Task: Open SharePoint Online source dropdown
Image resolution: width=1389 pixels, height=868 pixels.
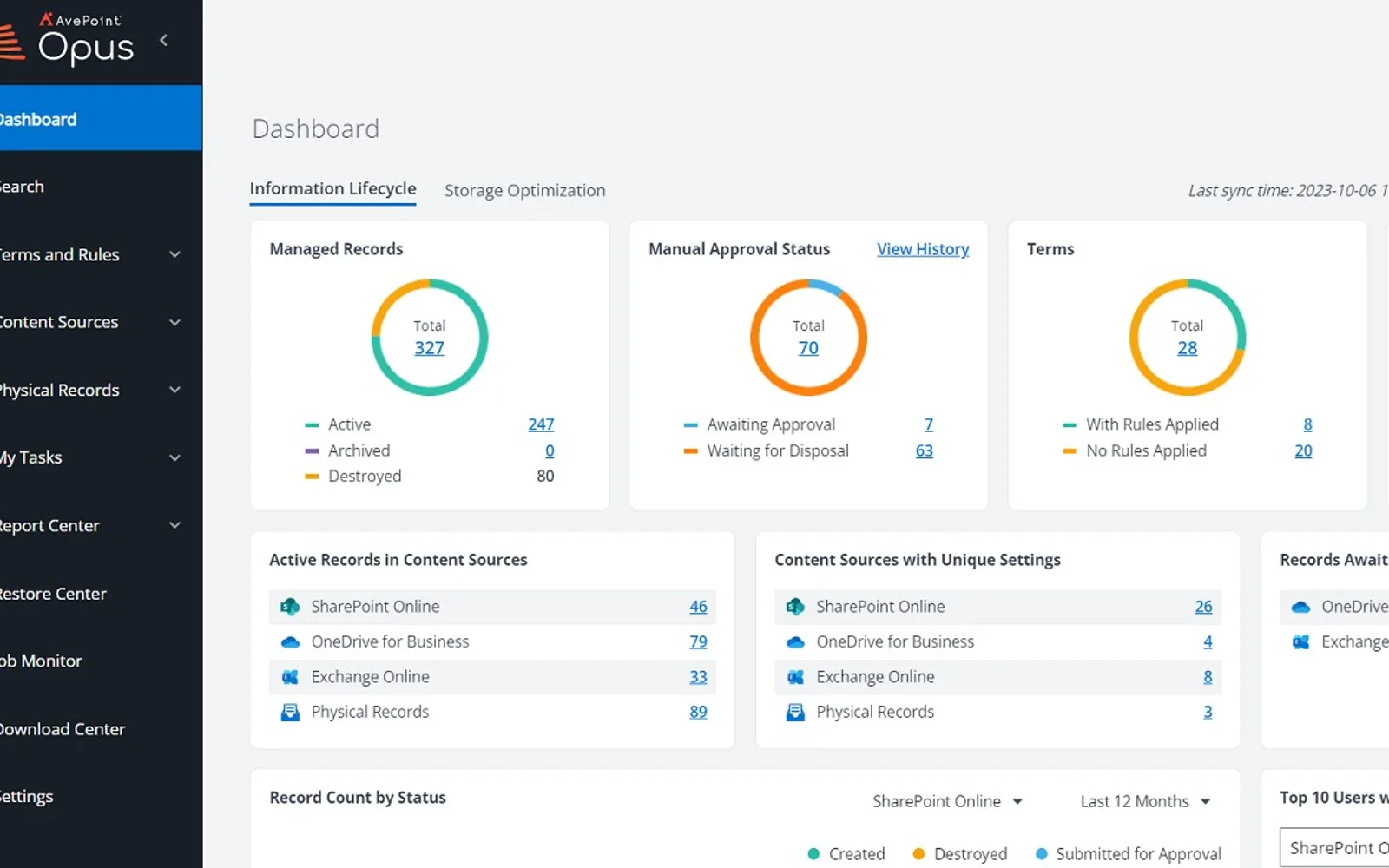Action: point(947,801)
